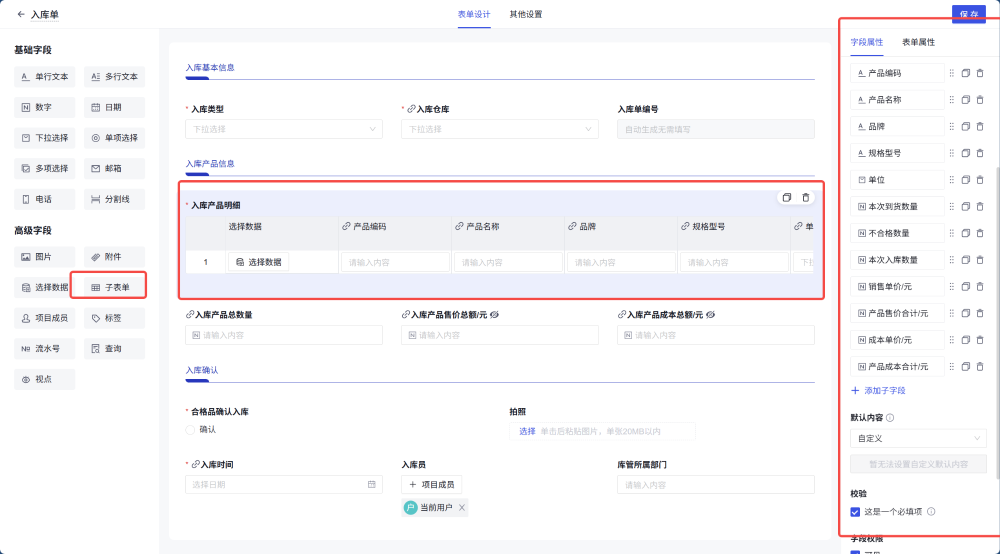
Task: Switch to the 表单属性 tab
Action: click(918, 43)
